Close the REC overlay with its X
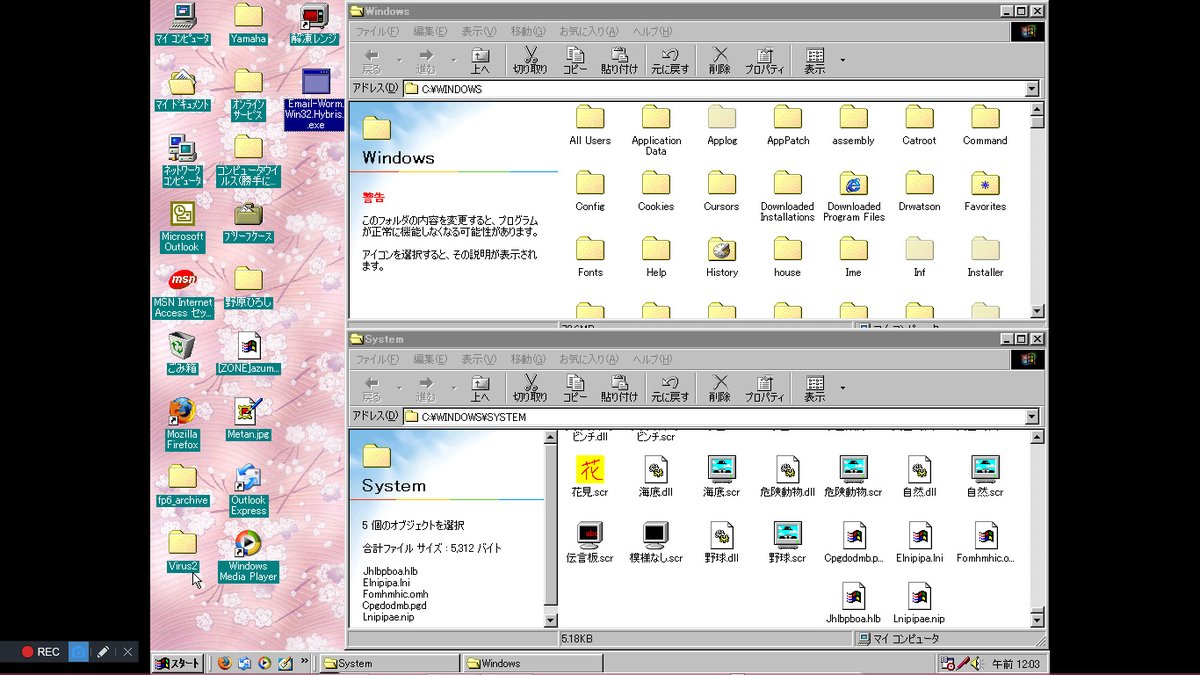1200x675 pixels. 127,652
